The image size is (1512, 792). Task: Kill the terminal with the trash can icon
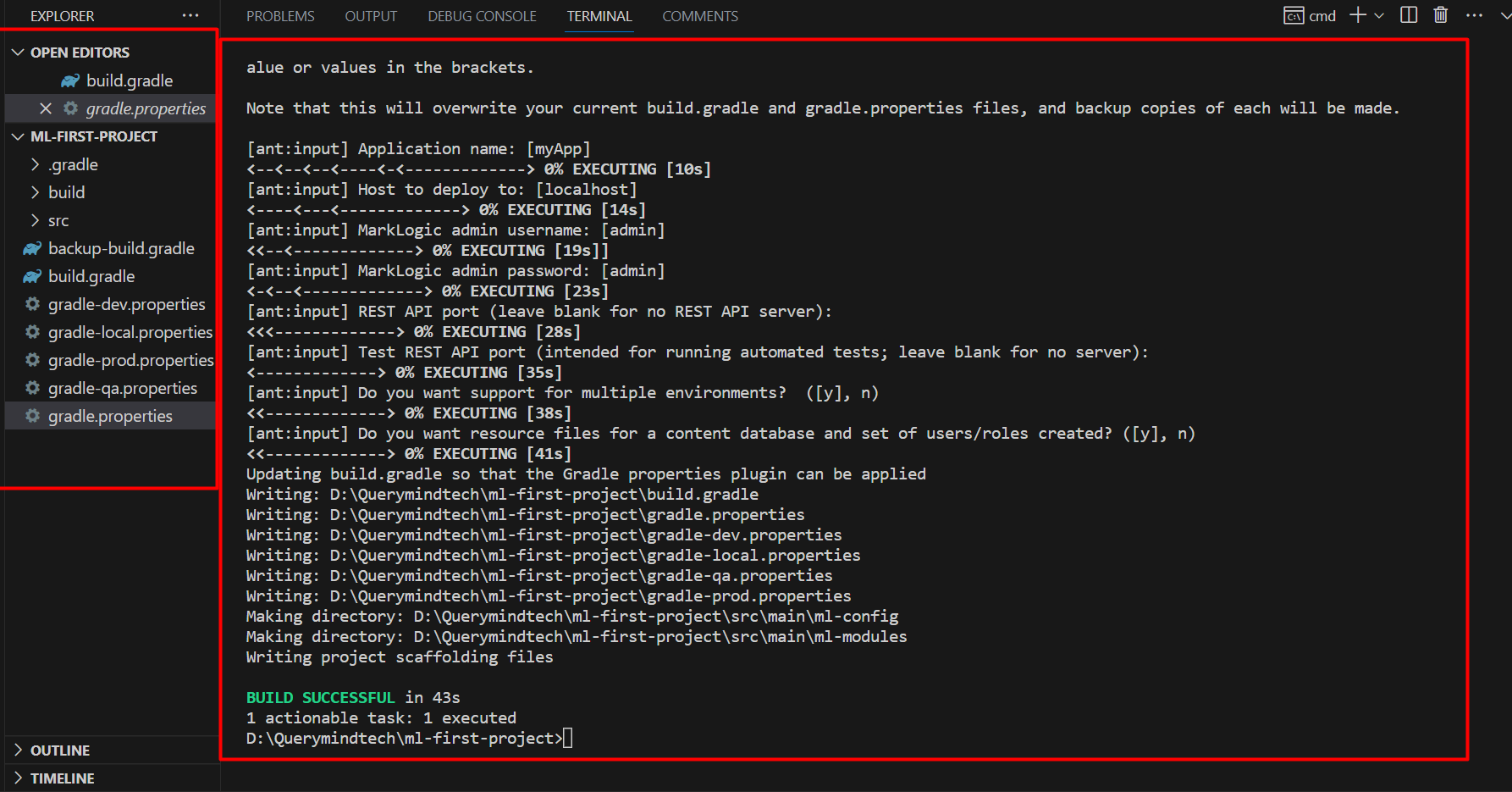pos(1439,15)
